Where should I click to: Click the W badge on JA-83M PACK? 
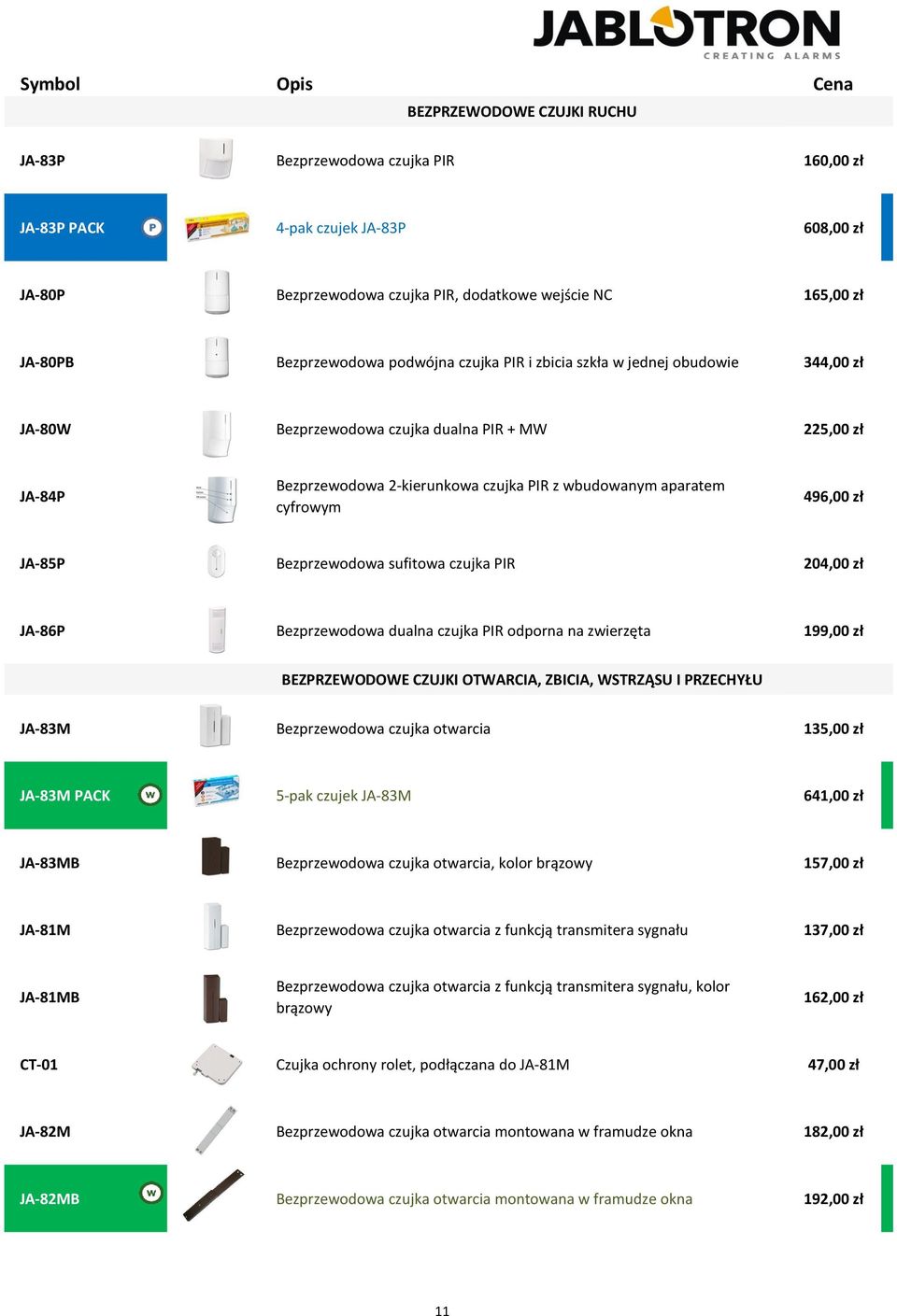[x=150, y=795]
